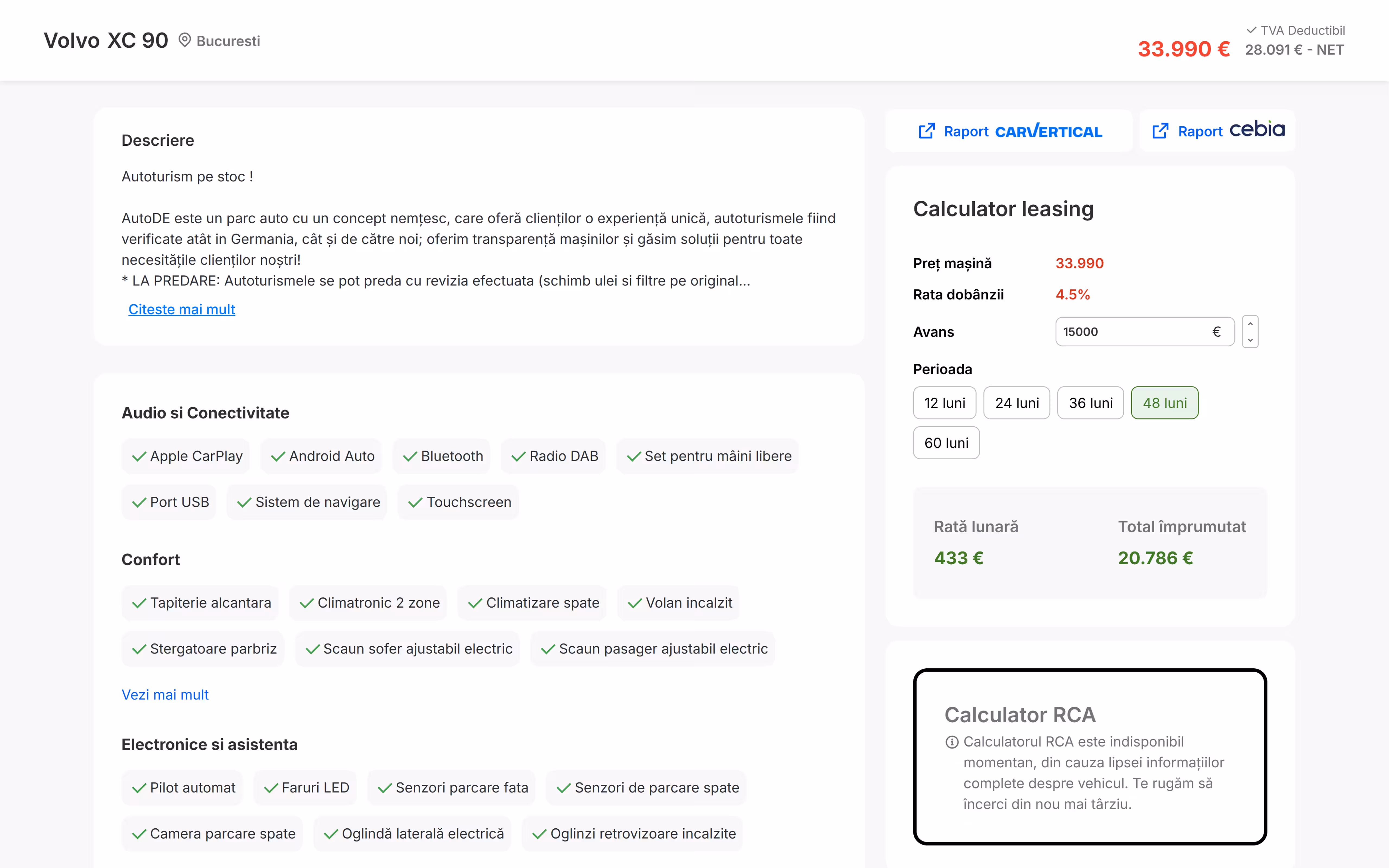Click the location pin icon next to Bucuresti
This screenshot has width=1389, height=868.
click(x=184, y=40)
